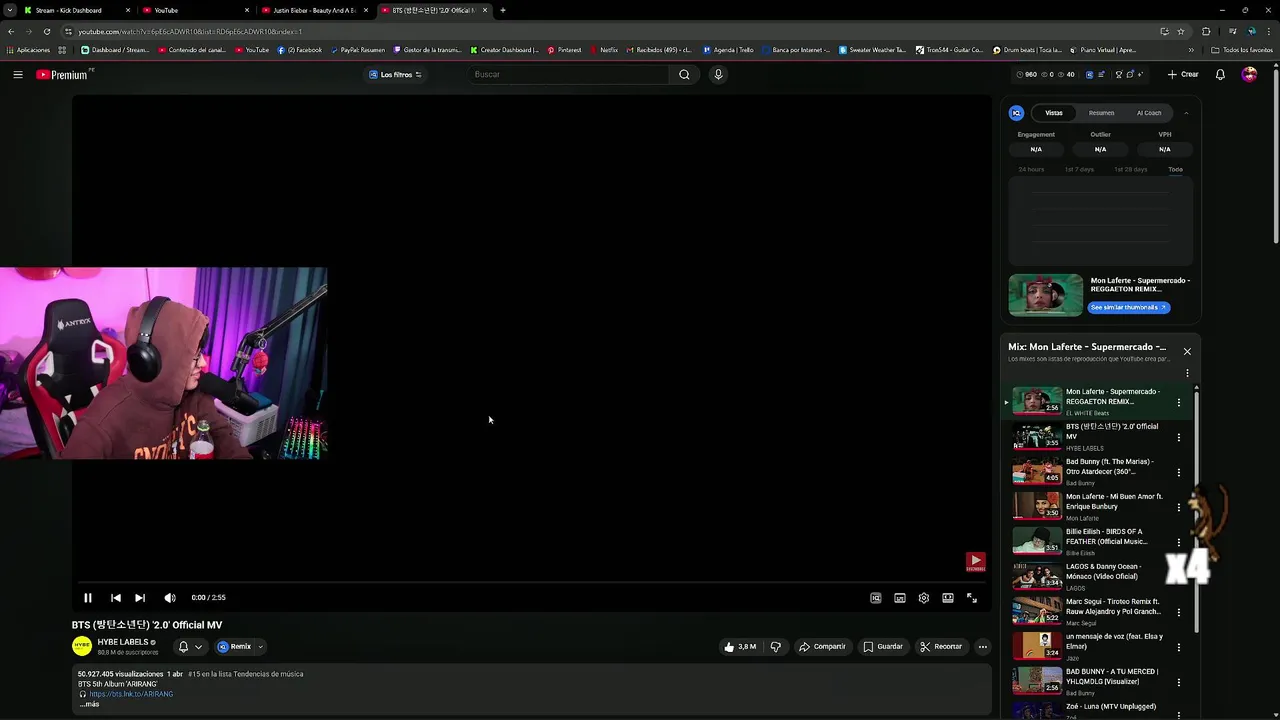
Task: Play Marc Seguí Tiroteo Remix thumbnail
Action: 1037,611
